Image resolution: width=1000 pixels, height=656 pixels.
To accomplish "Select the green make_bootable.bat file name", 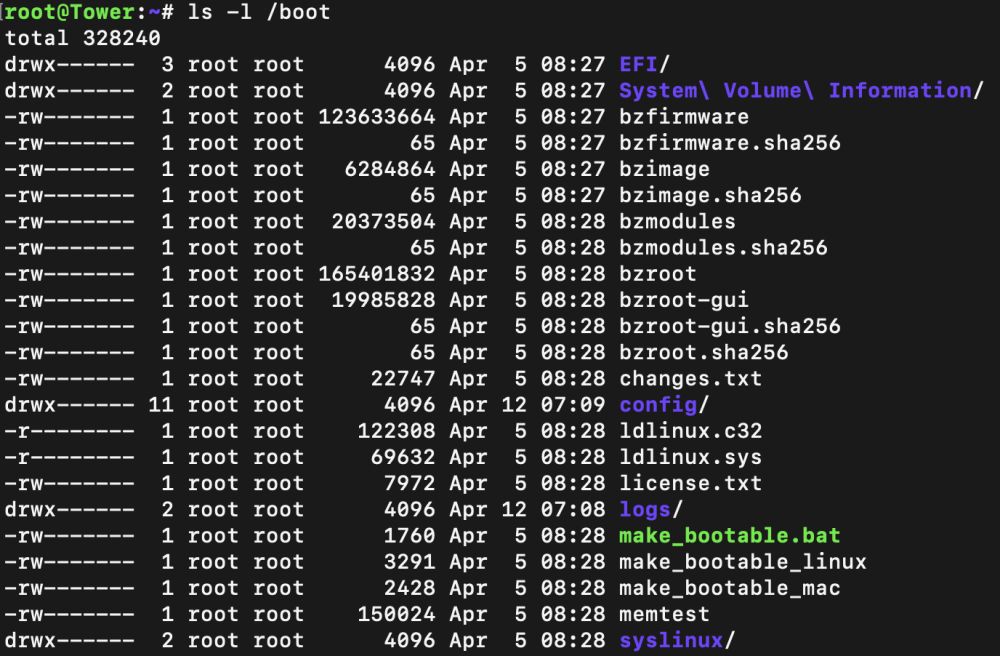I will (x=730, y=536).
